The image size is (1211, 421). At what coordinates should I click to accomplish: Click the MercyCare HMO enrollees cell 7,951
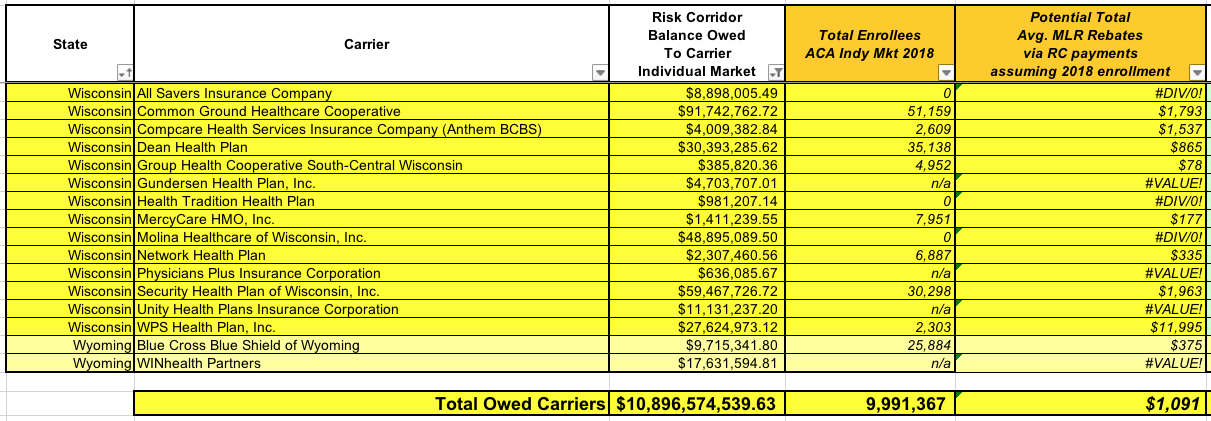tap(870, 219)
